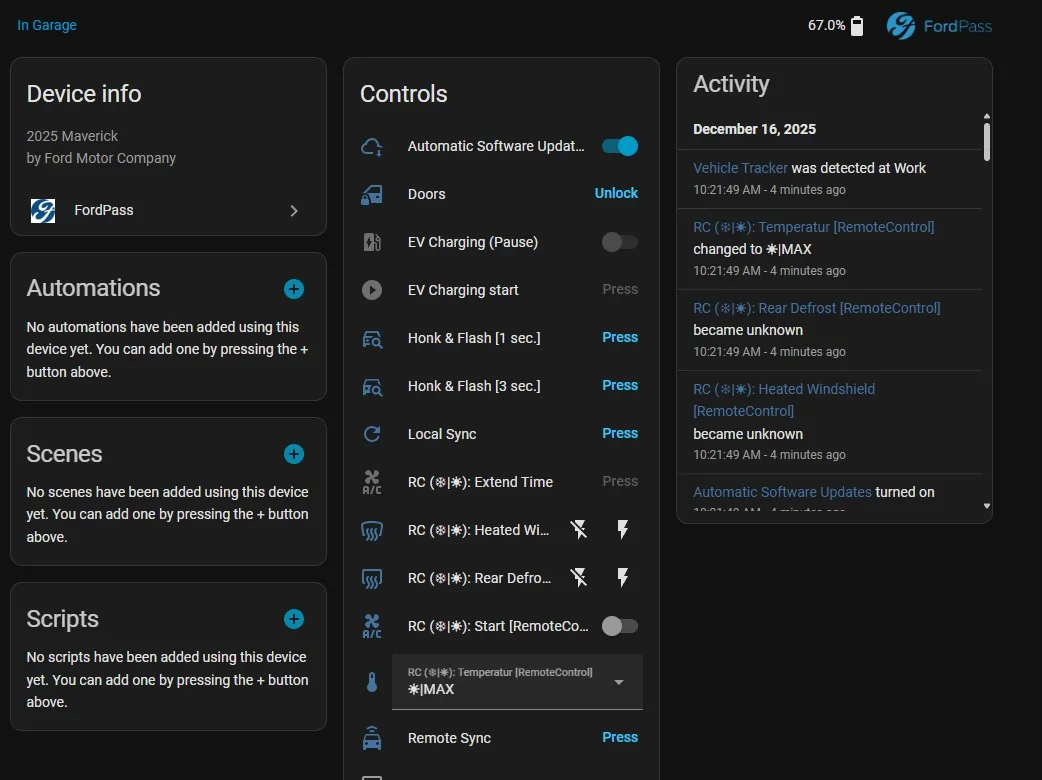Open the In Garage link at top left

(47, 25)
